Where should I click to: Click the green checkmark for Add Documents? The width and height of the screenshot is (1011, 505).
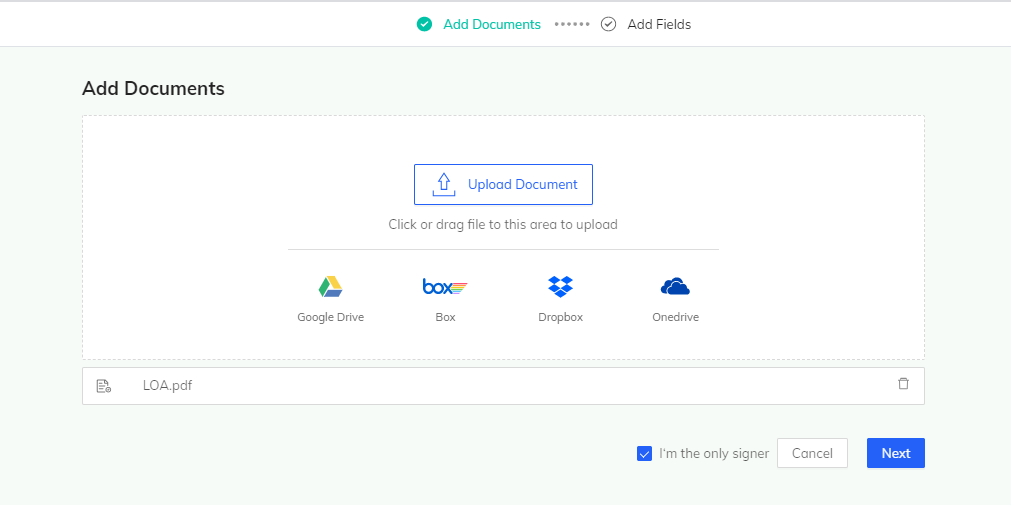[x=424, y=24]
